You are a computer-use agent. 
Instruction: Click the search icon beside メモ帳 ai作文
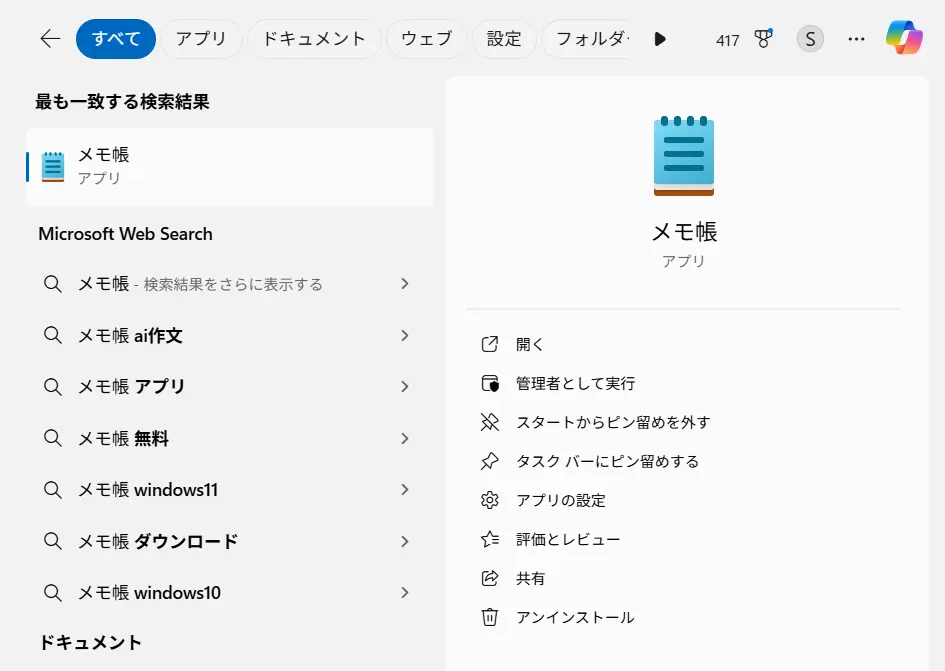pos(53,335)
